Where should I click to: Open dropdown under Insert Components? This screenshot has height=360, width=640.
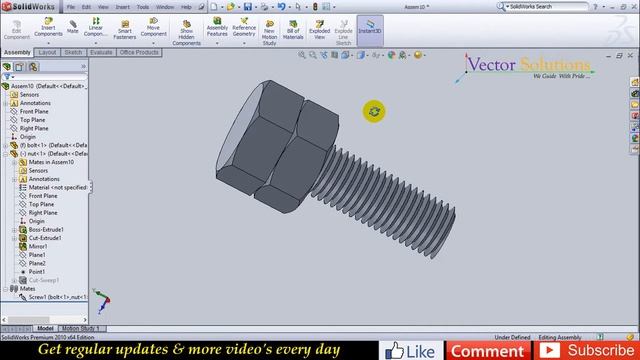pos(48,43)
